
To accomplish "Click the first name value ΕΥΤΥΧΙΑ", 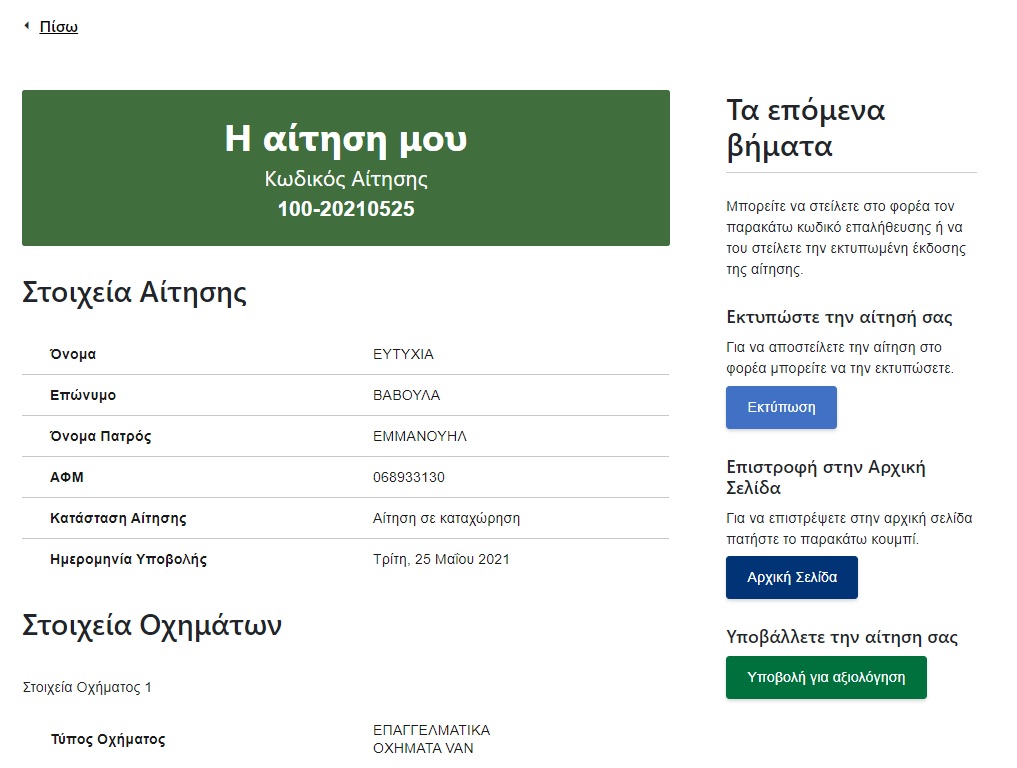I will point(403,354).
